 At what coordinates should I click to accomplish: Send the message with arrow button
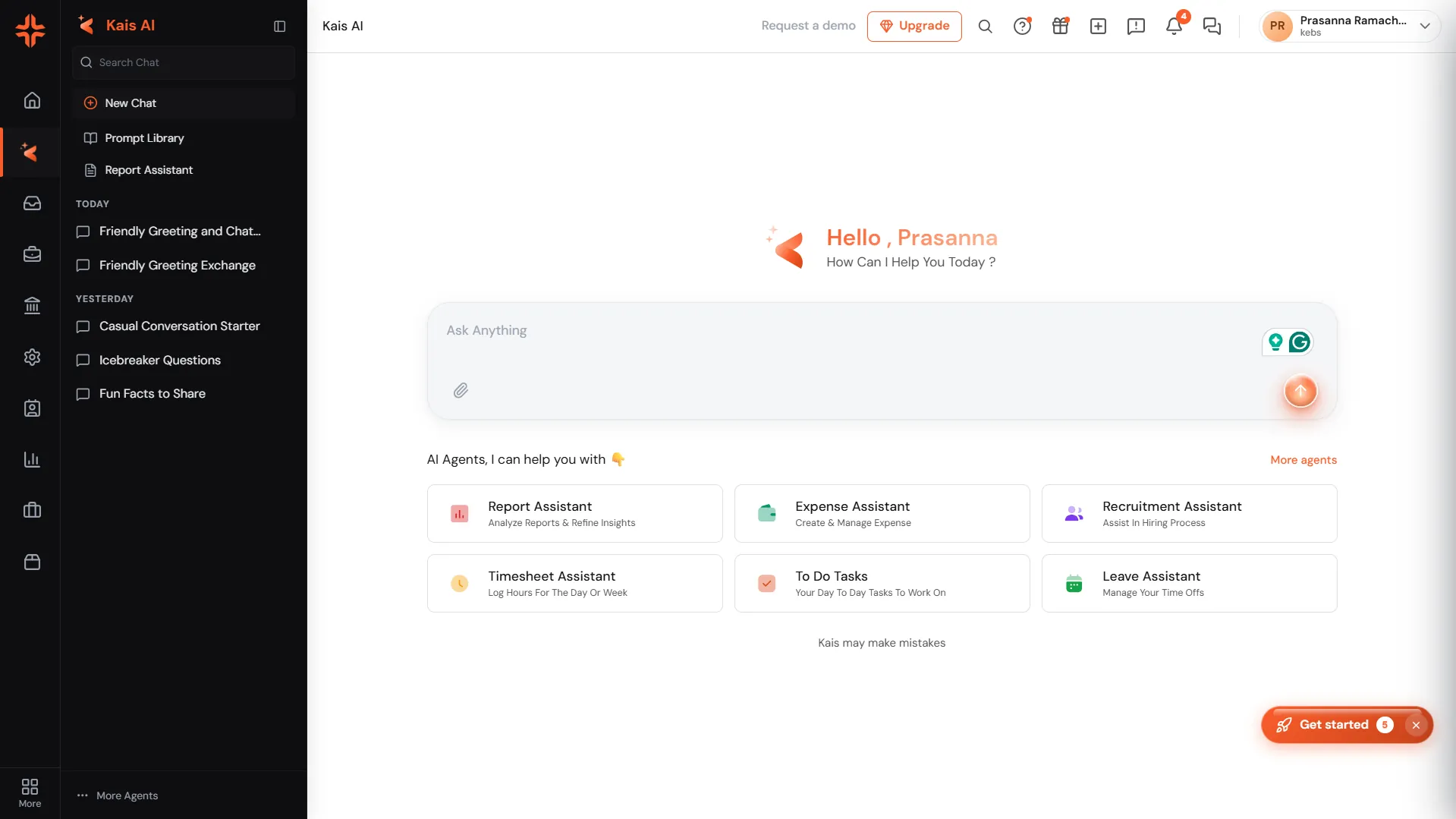point(1300,391)
